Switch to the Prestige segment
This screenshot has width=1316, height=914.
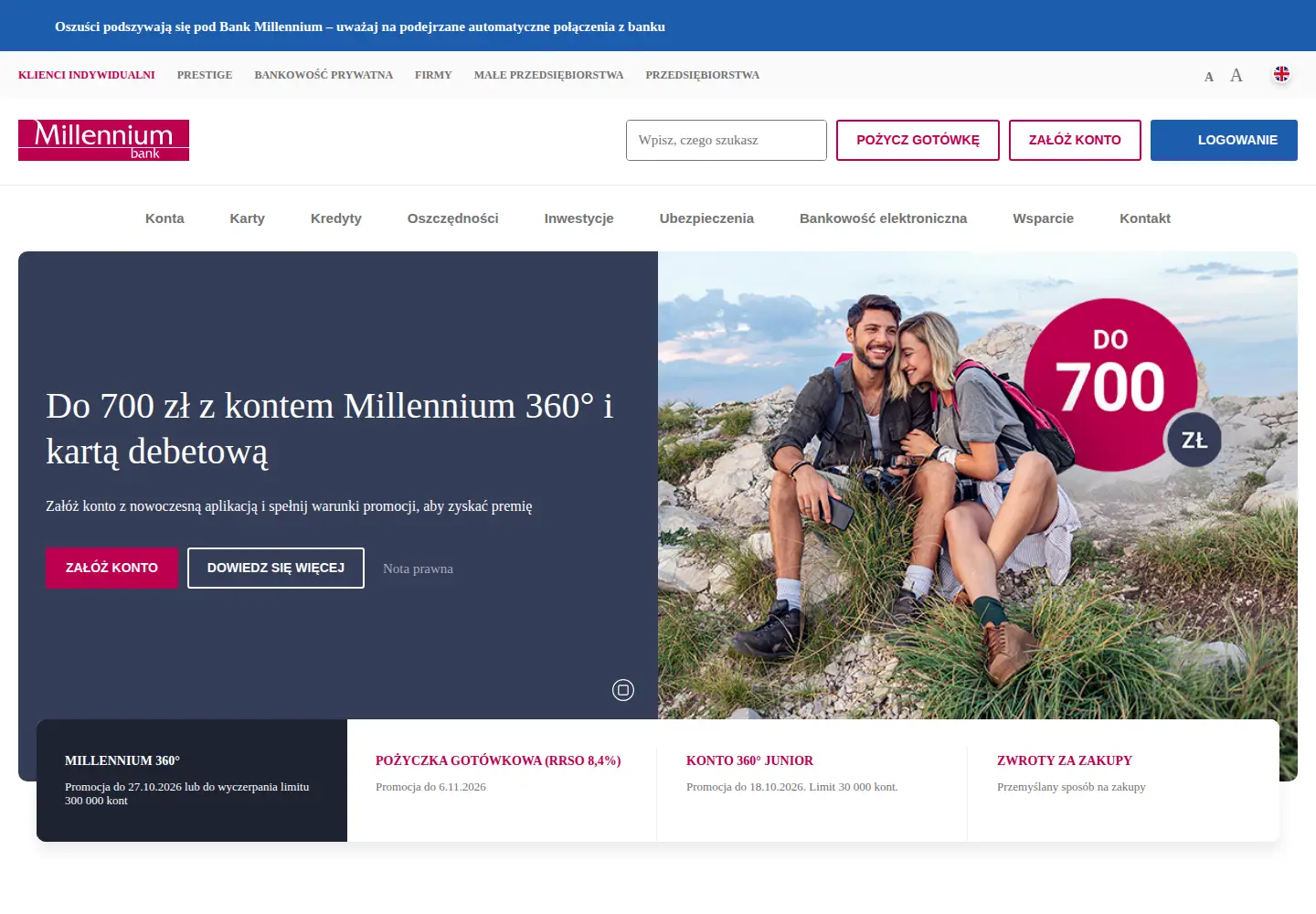click(x=205, y=75)
